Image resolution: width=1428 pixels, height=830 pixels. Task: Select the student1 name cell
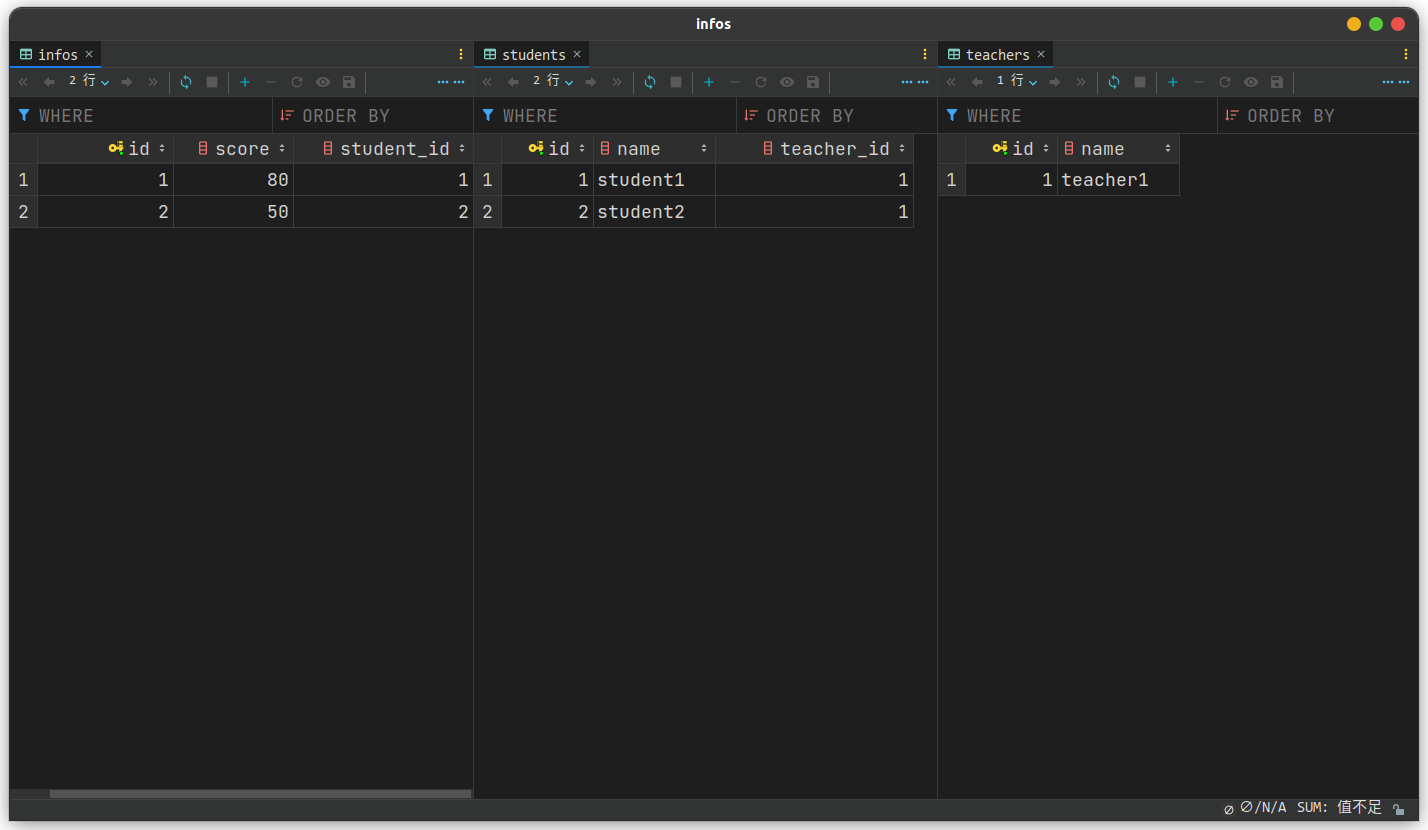tap(655, 180)
